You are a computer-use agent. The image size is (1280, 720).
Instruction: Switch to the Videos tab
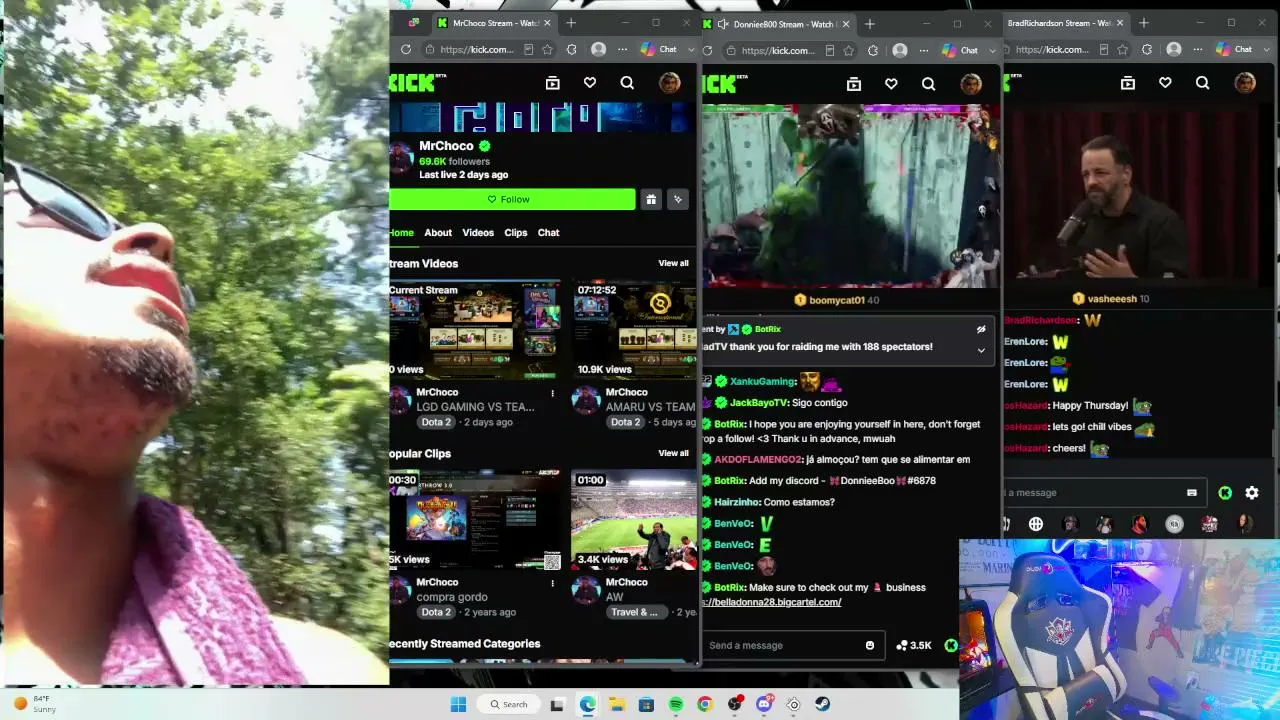(x=478, y=232)
